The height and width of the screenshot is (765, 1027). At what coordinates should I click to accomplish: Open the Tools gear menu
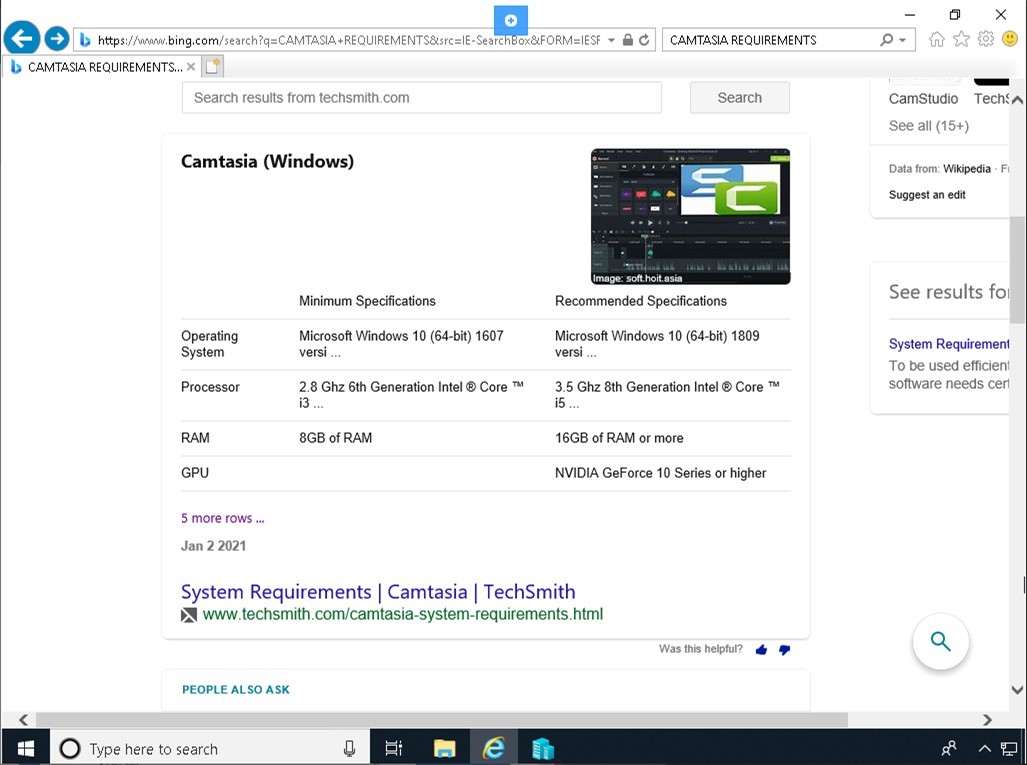pyautogui.click(x=986, y=39)
